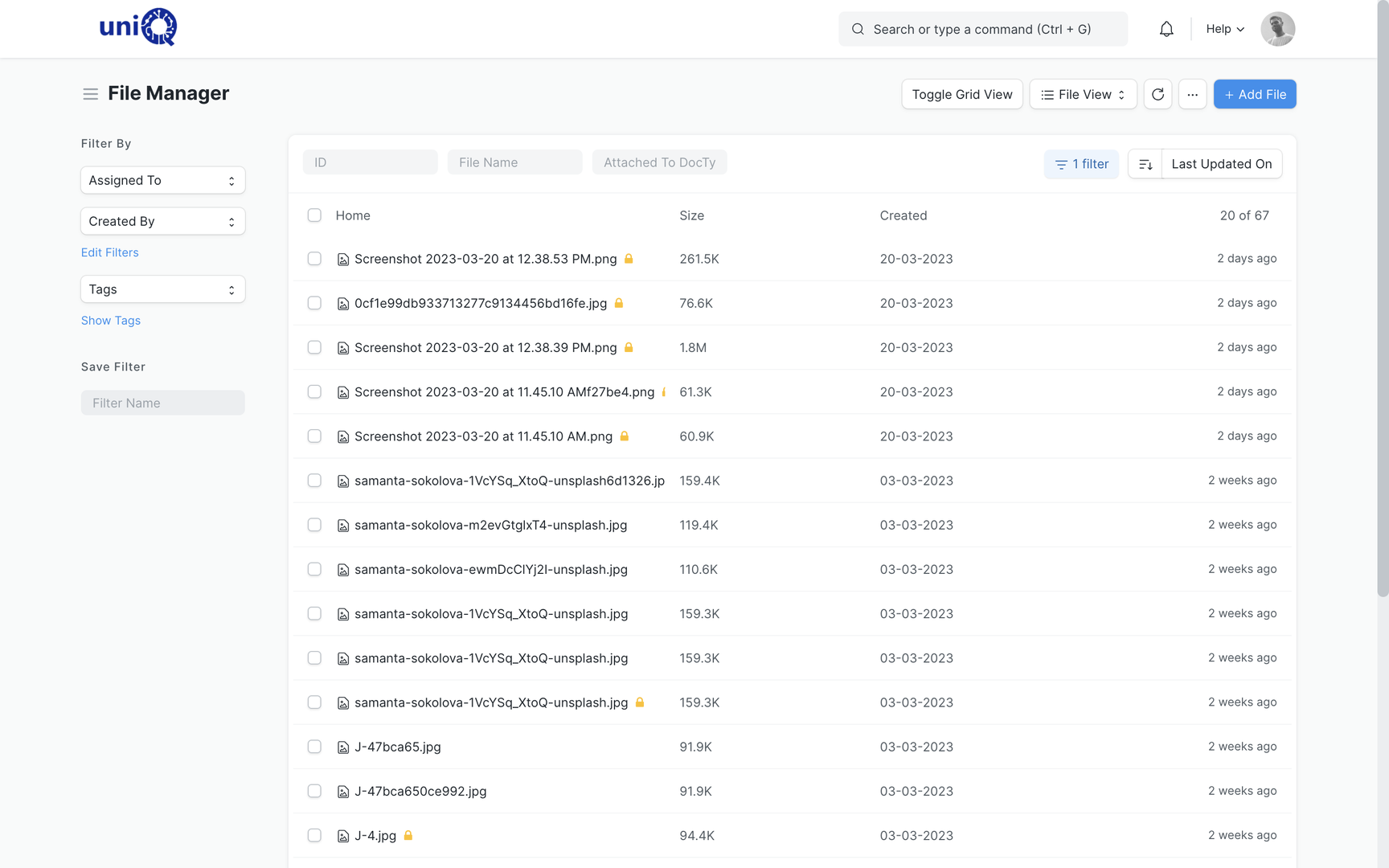Click the uniQ logo
Screen dimensions: 1389x868
tap(137, 27)
